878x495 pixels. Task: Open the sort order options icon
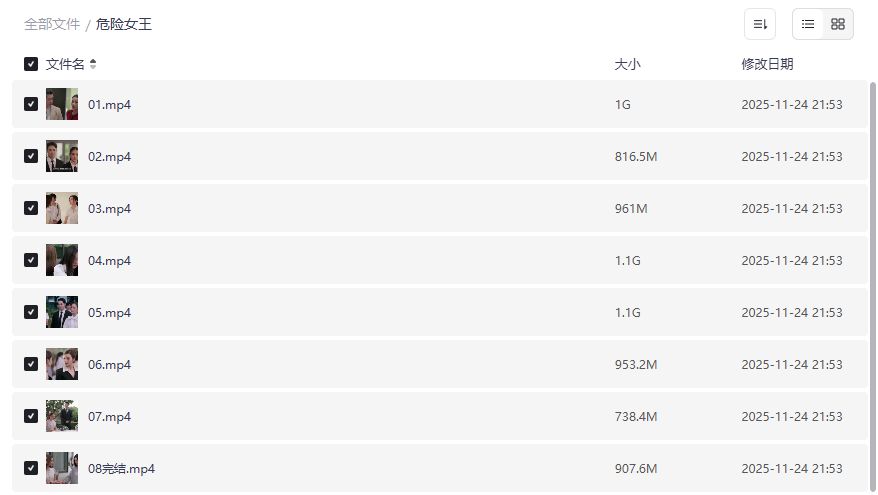click(760, 24)
